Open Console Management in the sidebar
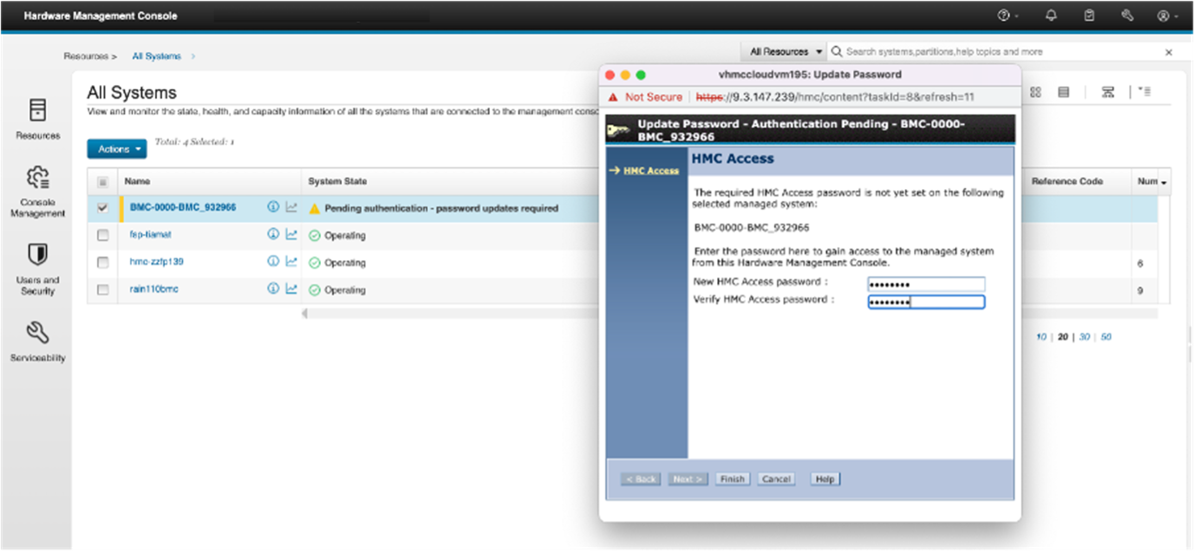The width and height of the screenshot is (1200, 553). coord(38,192)
